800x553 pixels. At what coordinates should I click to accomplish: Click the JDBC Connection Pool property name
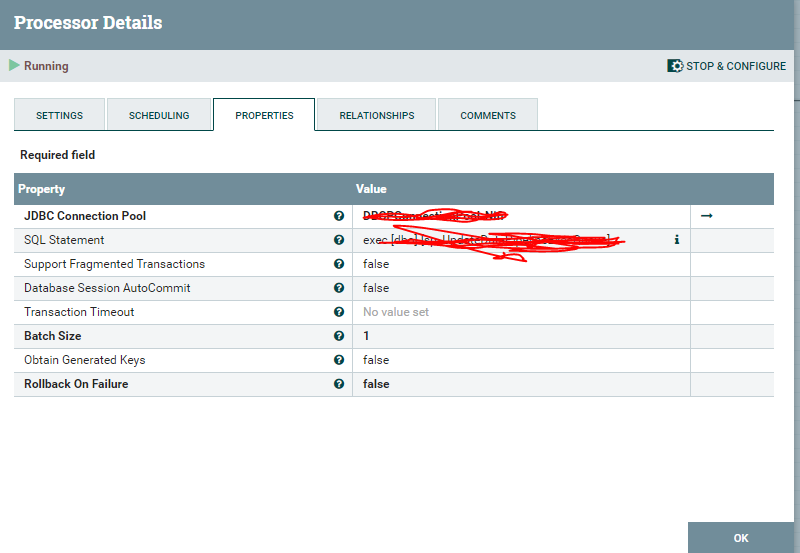[x=85, y=216]
